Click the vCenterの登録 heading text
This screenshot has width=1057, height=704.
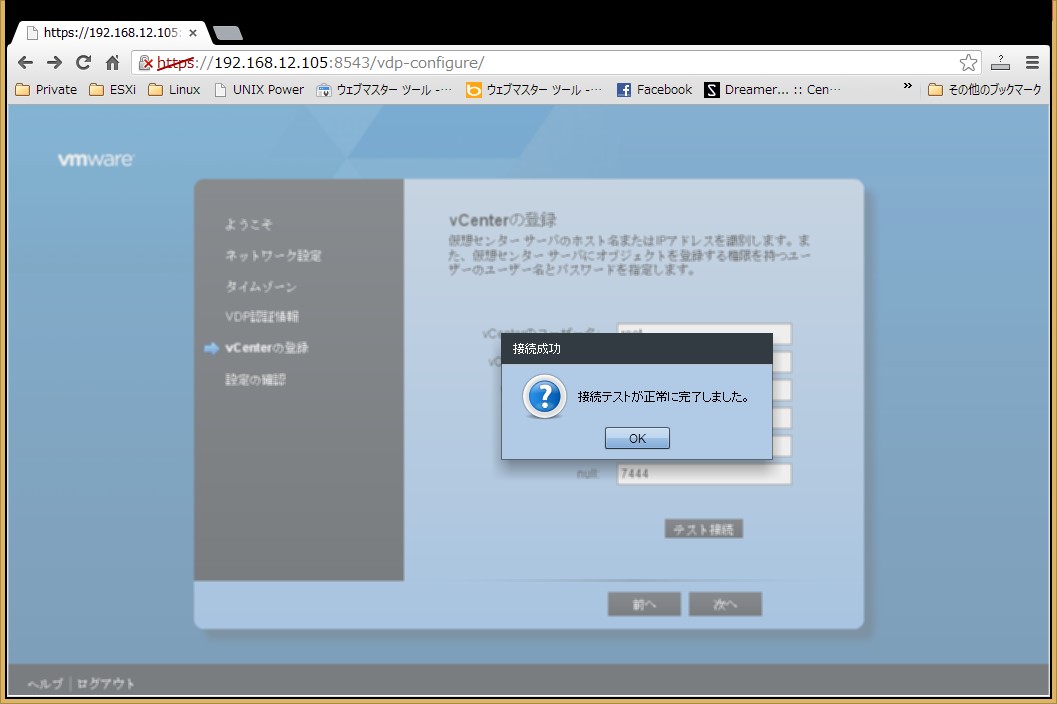(x=503, y=220)
